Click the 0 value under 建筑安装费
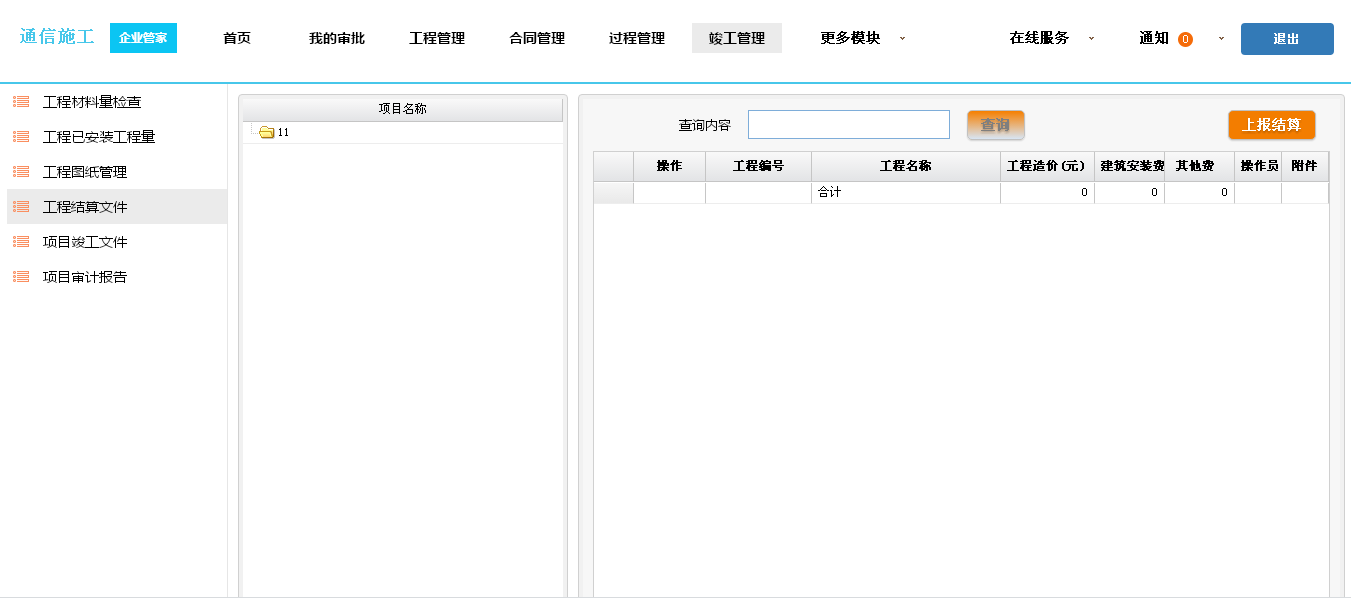Image resolution: width=1351 pixels, height=598 pixels. (x=1154, y=192)
